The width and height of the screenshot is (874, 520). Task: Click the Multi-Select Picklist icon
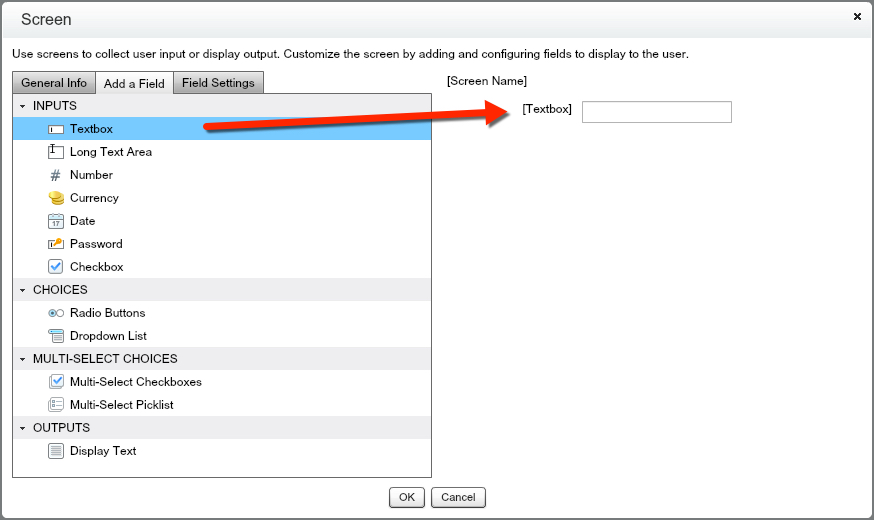pyautogui.click(x=56, y=405)
